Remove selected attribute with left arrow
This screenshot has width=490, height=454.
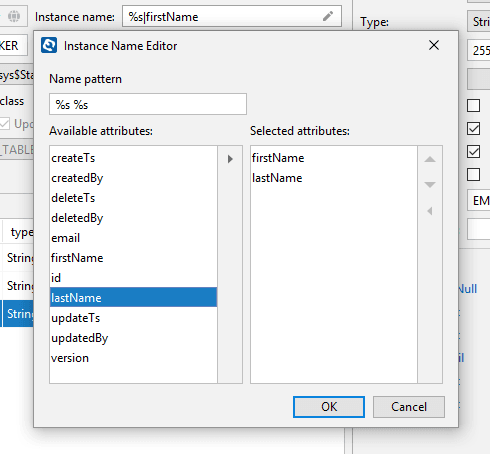[430, 211]
